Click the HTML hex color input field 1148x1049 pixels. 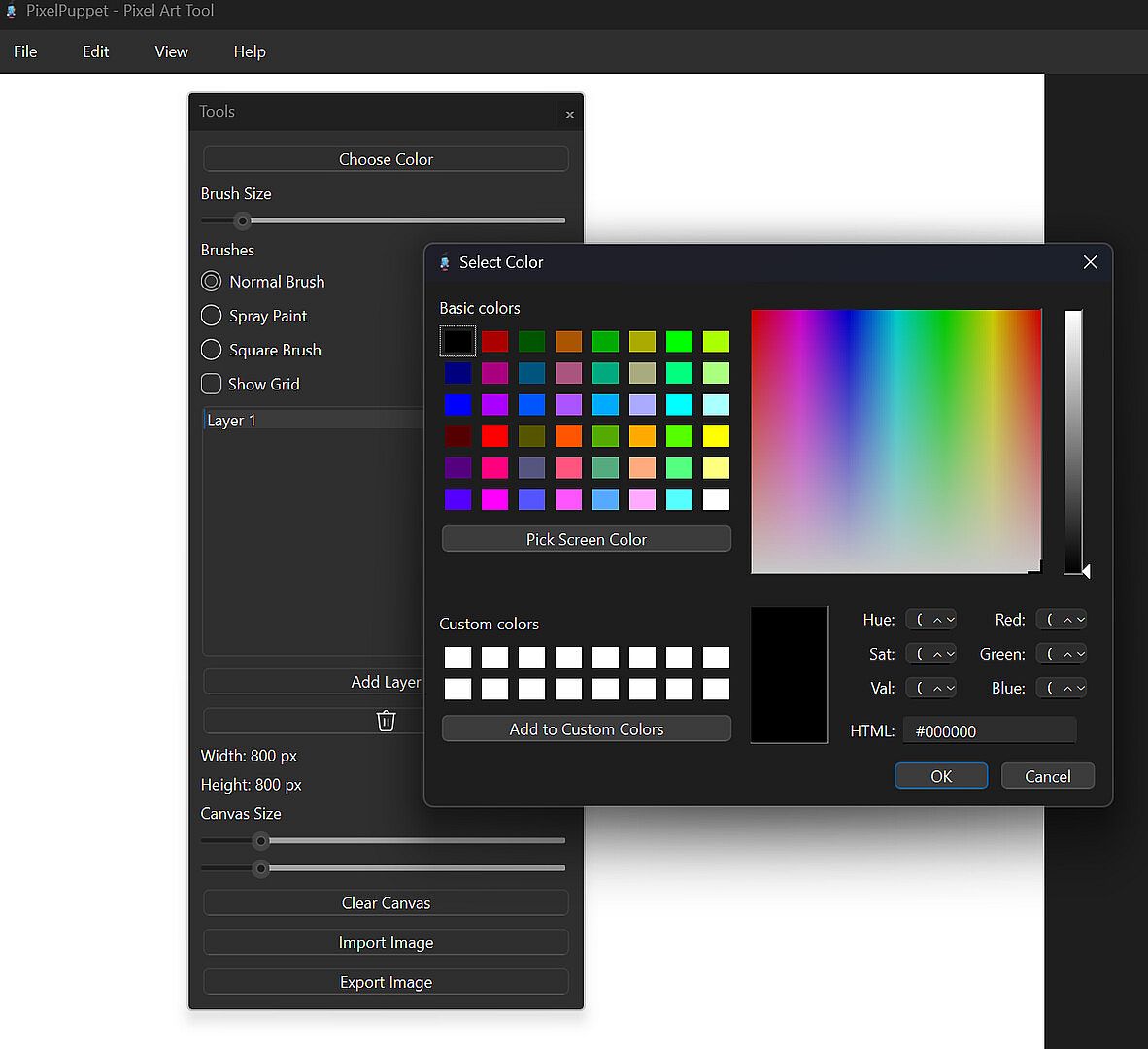pos(989,730)
